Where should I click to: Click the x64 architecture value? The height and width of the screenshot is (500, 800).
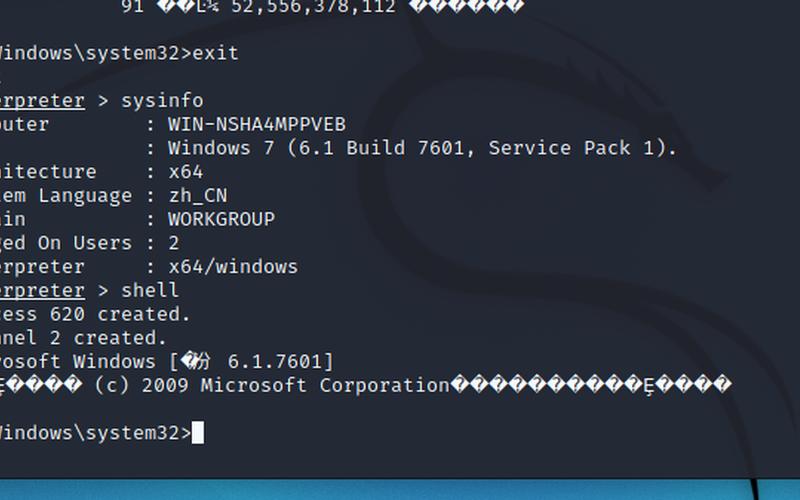(186, 172)
